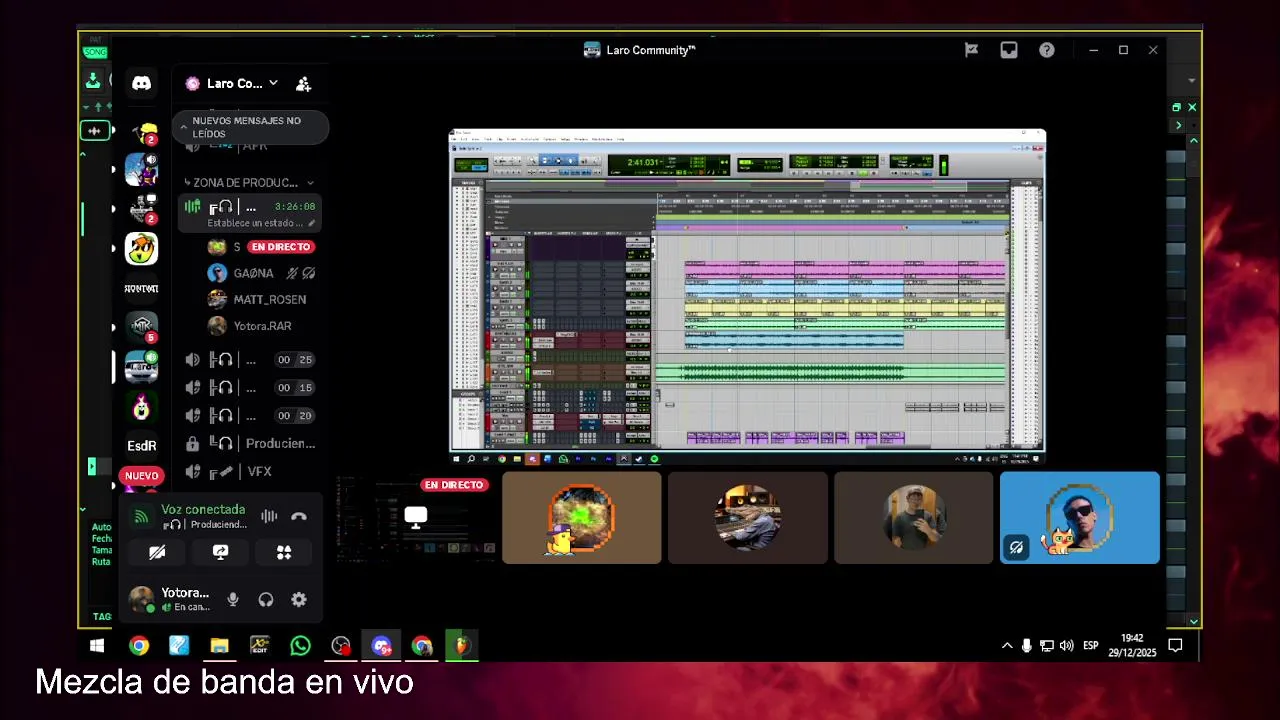Click the pencil to edit channel status
1280x720 pixels.
click(312, 223)
